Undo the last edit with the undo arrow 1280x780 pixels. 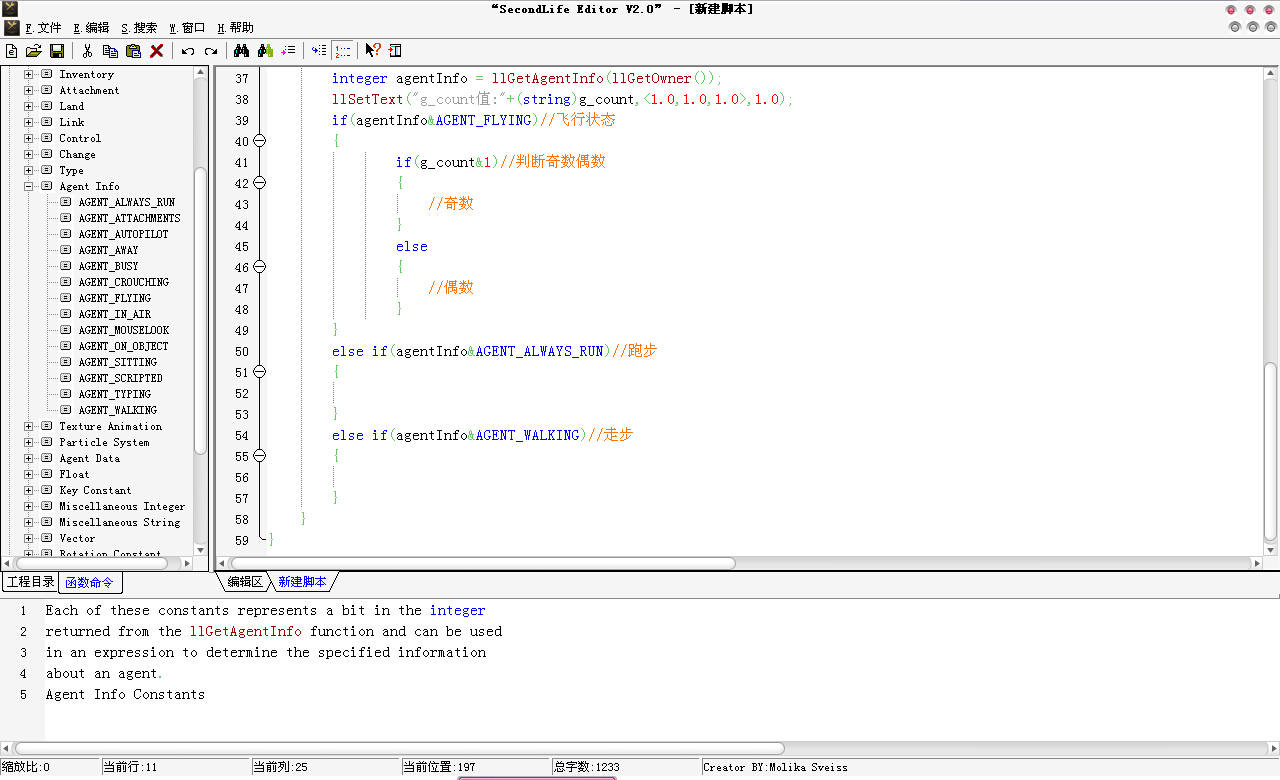[188, 51]
